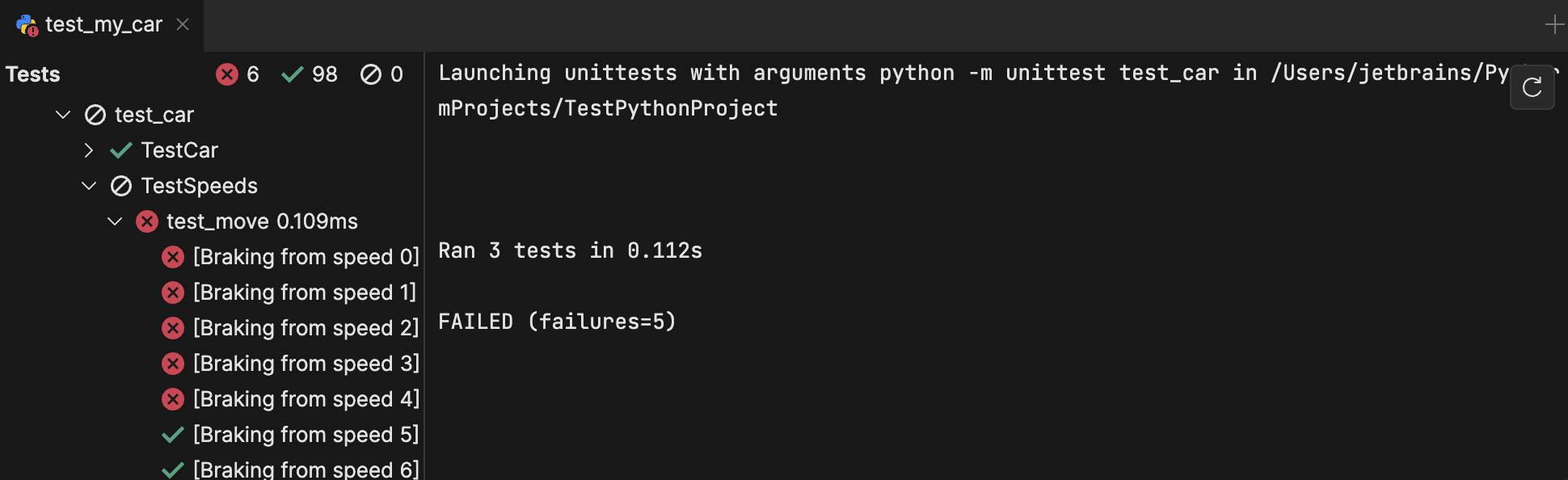The height and width of the screenshot is (480, 1568).
Task: Click the failure icon beside Braking from speed 2
Action: pos(173,328)
